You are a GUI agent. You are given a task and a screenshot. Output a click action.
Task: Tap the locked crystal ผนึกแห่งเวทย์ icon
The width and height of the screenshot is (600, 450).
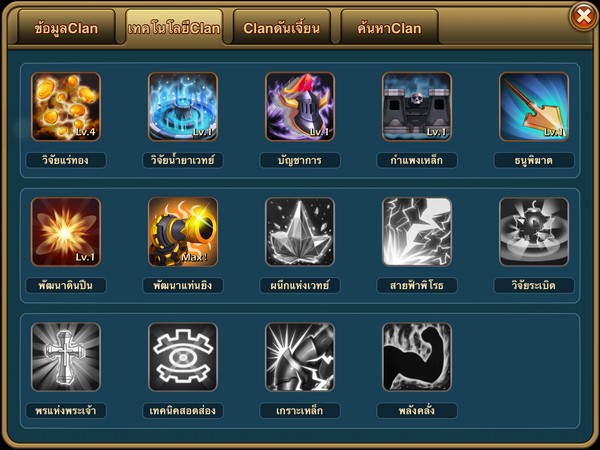coord(300,232)
